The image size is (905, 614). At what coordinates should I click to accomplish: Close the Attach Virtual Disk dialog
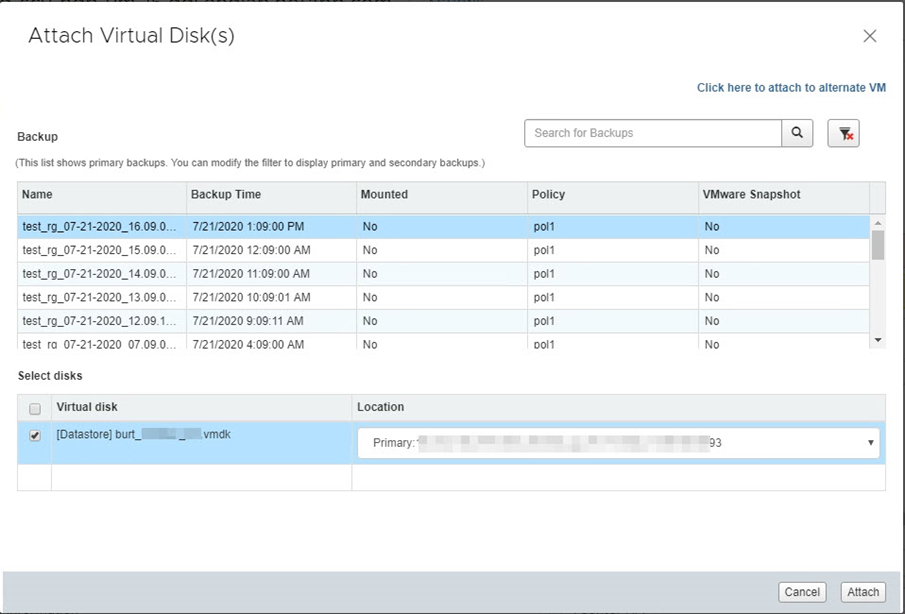(x=869, y=36)
